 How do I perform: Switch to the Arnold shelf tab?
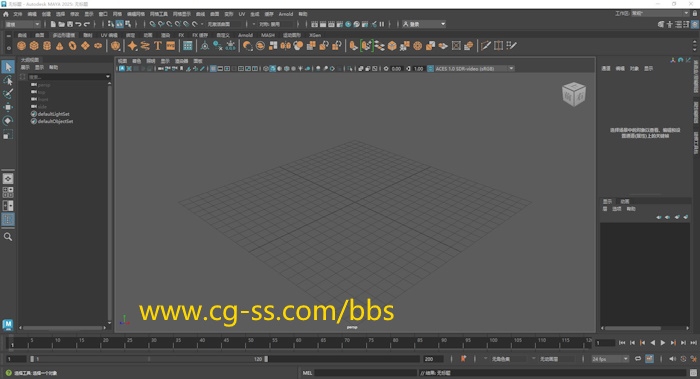[246, 35]
